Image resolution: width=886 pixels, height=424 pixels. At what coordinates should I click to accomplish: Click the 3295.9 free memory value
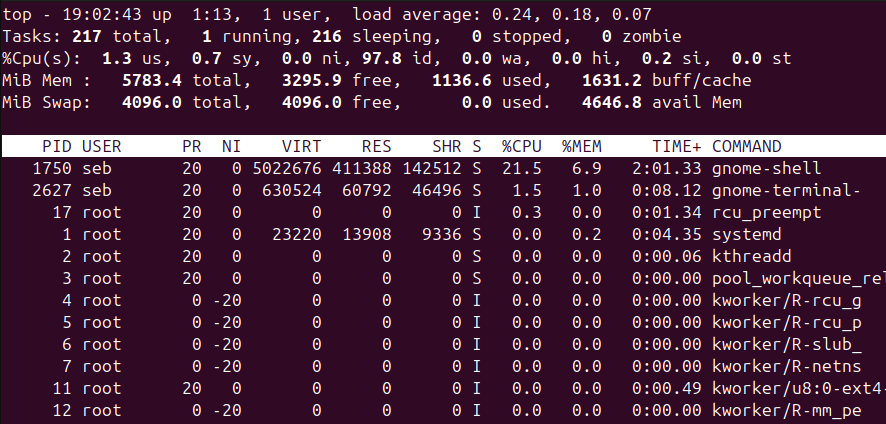click(x=311, y=80)
